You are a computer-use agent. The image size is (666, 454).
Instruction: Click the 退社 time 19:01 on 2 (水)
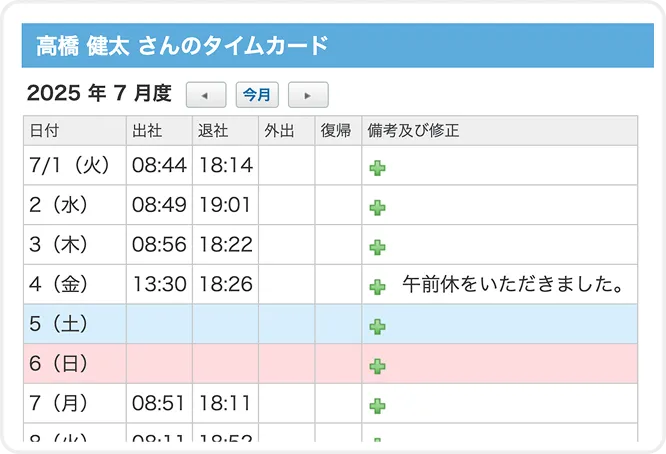225,205
